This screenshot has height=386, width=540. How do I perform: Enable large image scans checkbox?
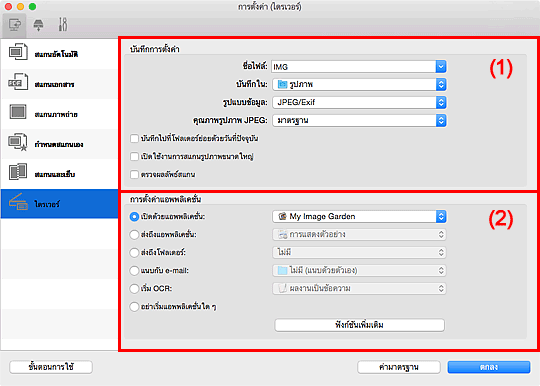pyautogui.click(x=134, y=157)
